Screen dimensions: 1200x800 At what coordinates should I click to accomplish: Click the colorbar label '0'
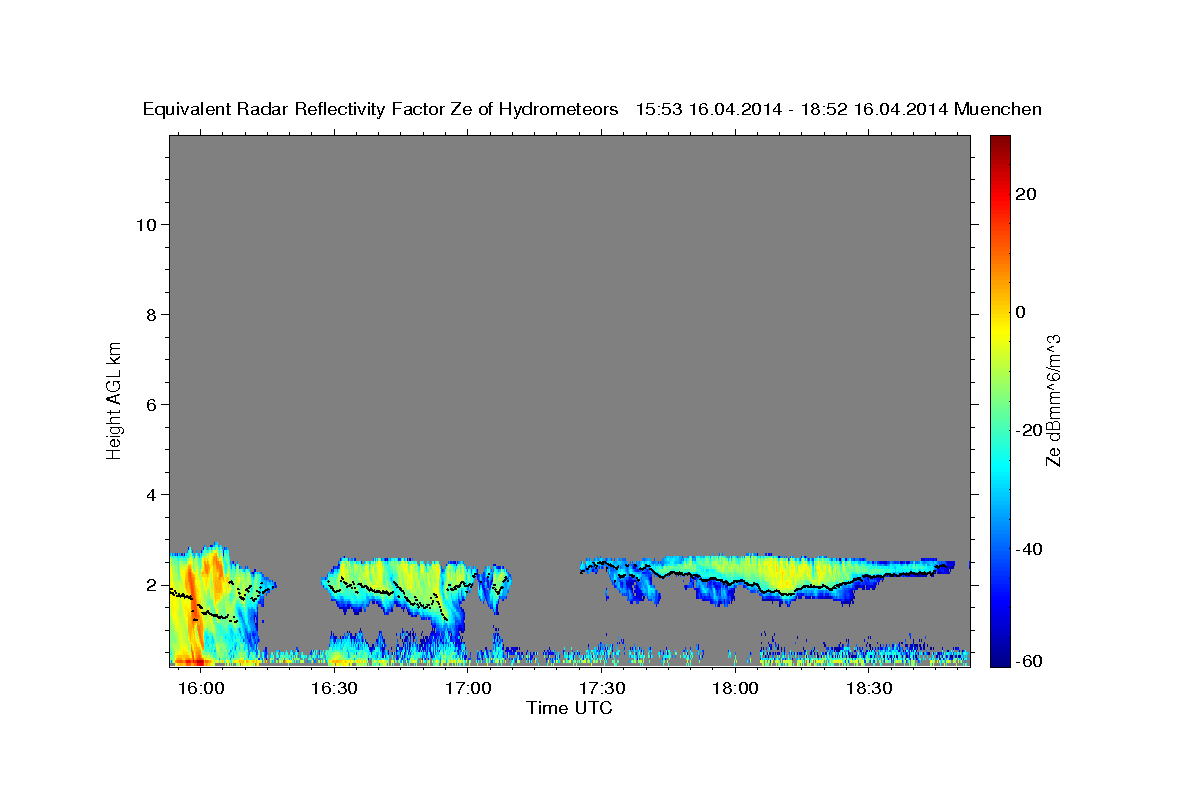tap(1020, 312)
